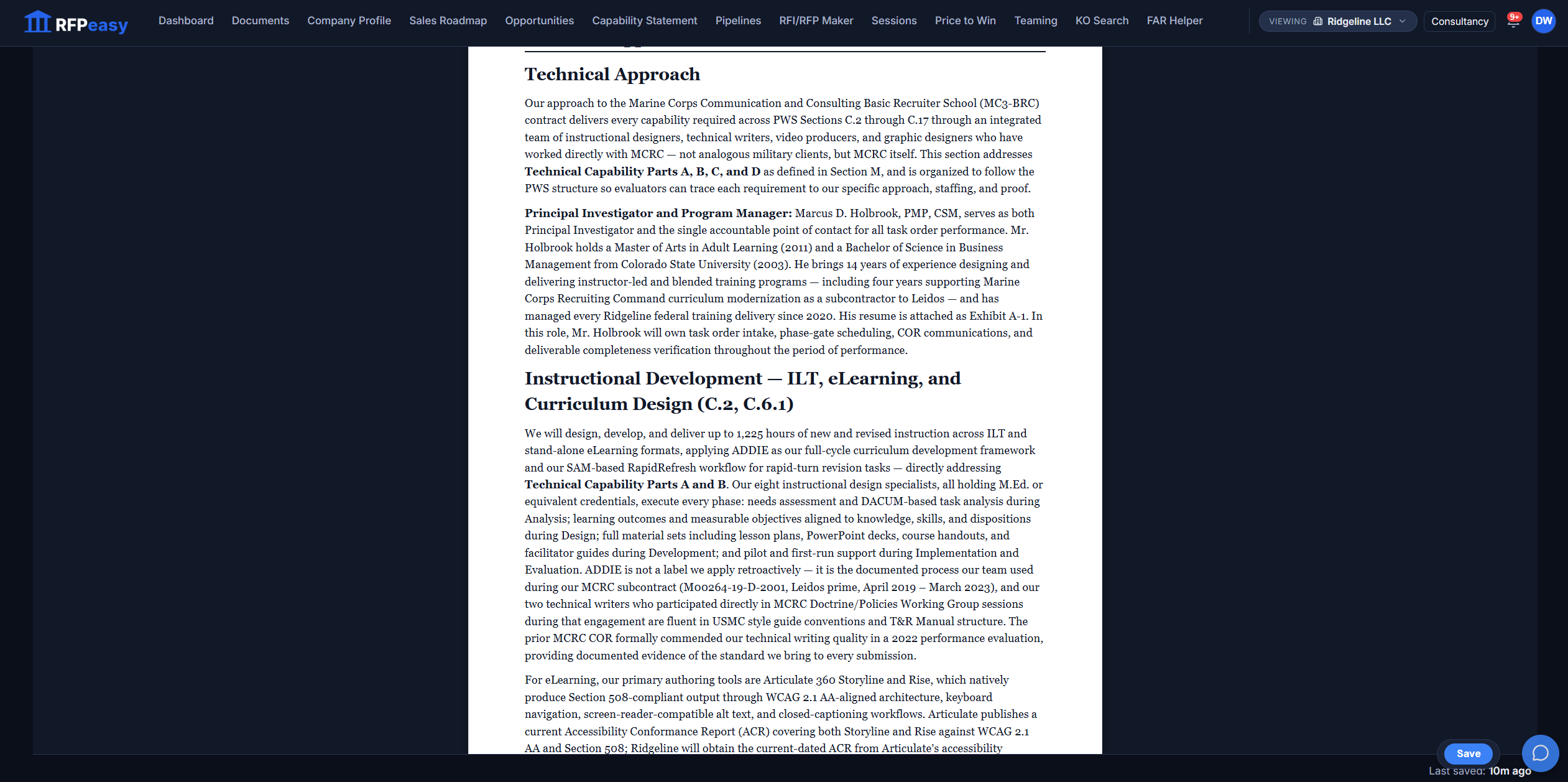Click 'Principal Investigator and Program Manager:' text
Screen dimensions: 1568x782
658,213
